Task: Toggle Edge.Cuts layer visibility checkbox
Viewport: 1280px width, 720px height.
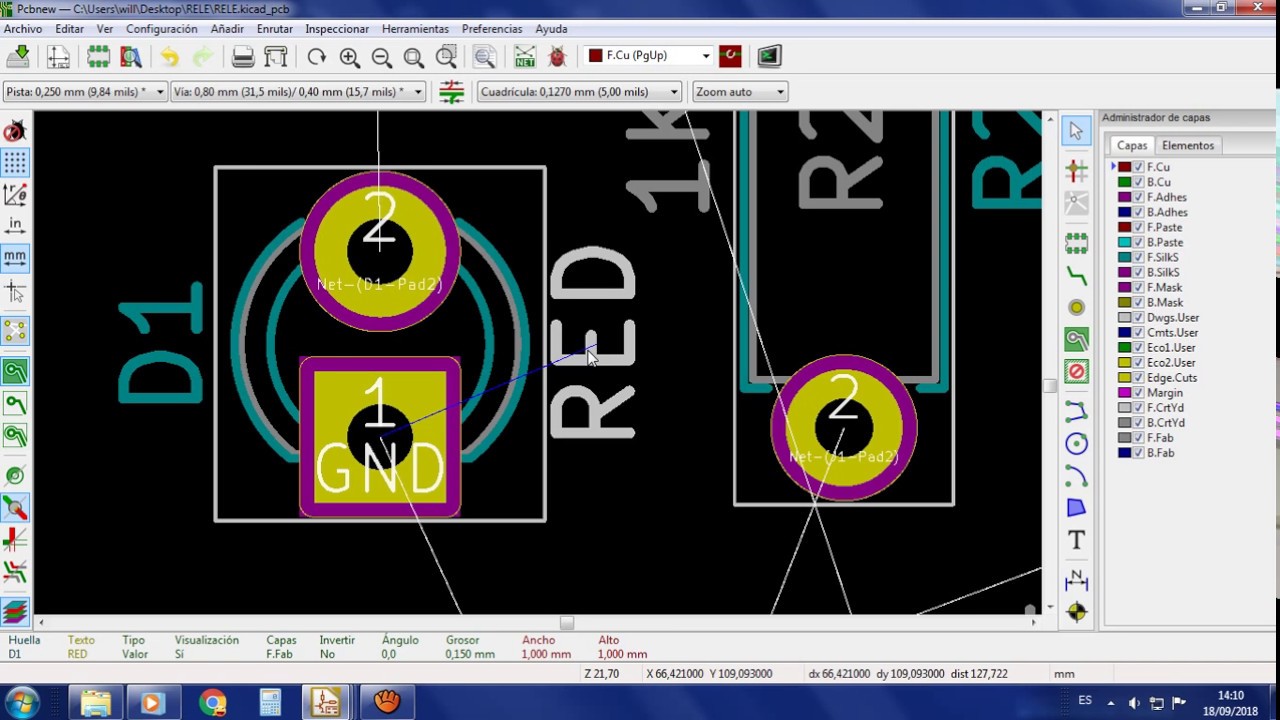Action: [x=1138, y=378]
